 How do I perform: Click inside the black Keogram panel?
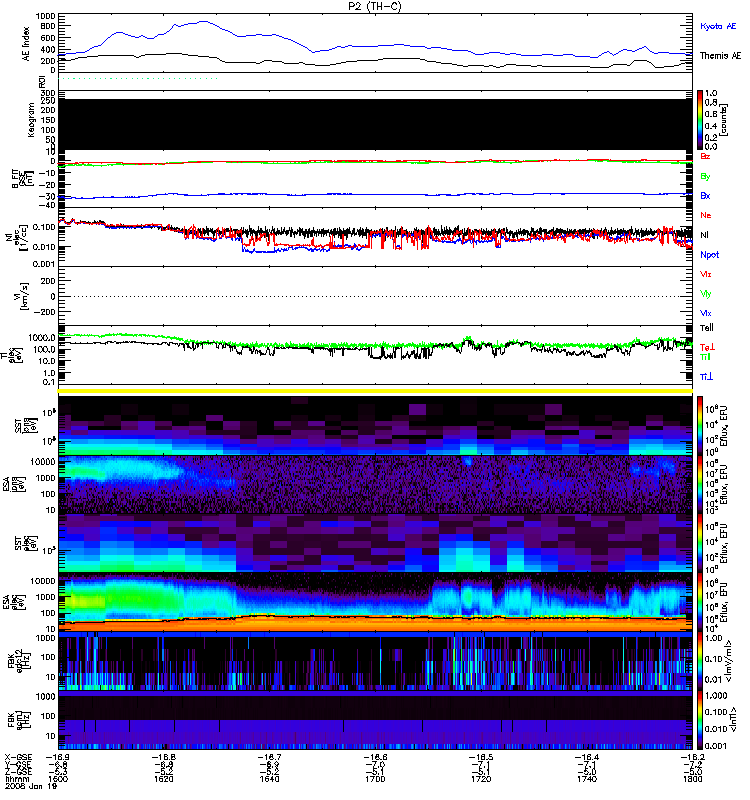pyautogui.click(x=375, y=124)
